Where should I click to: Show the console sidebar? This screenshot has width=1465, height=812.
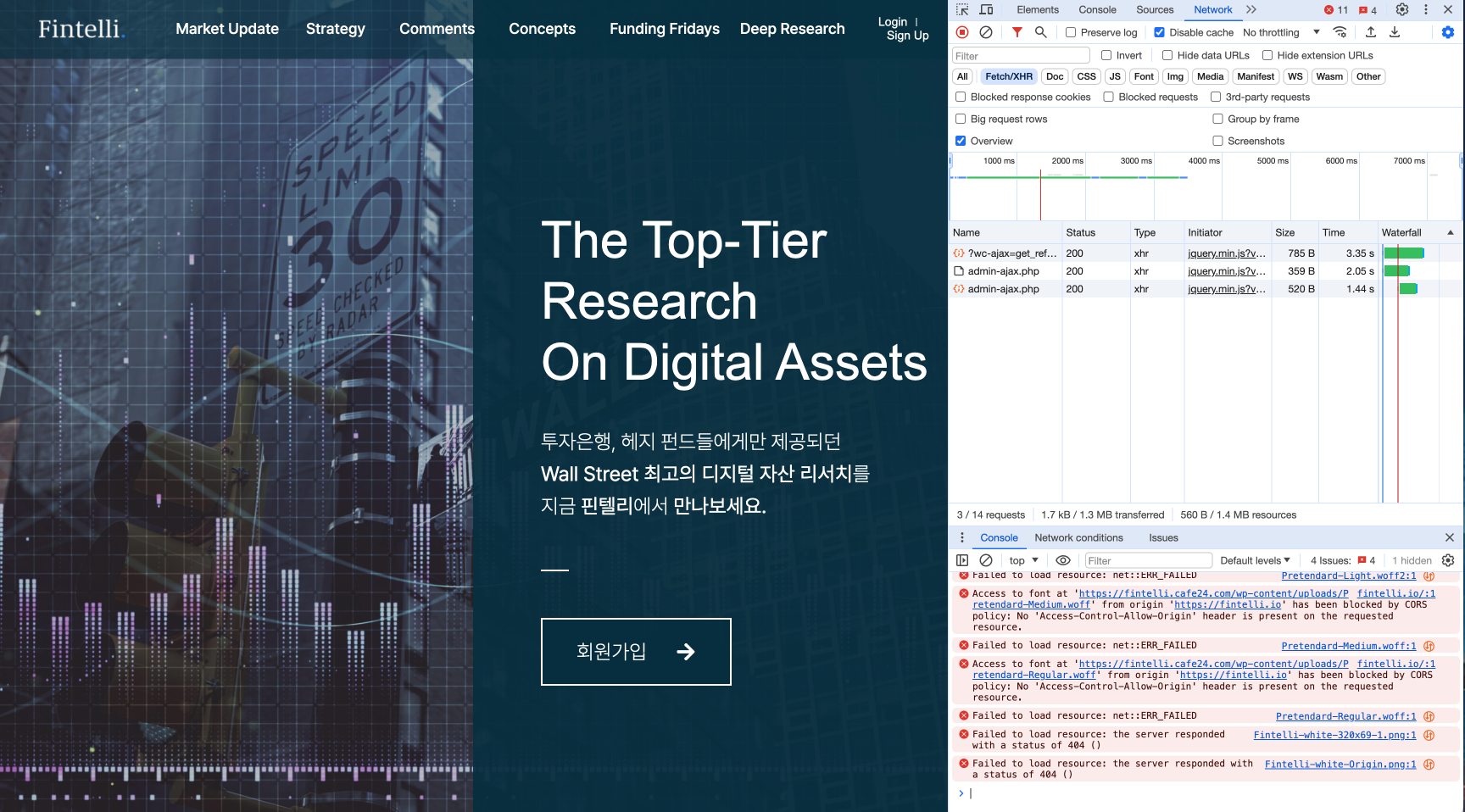(x=962, y=560)
